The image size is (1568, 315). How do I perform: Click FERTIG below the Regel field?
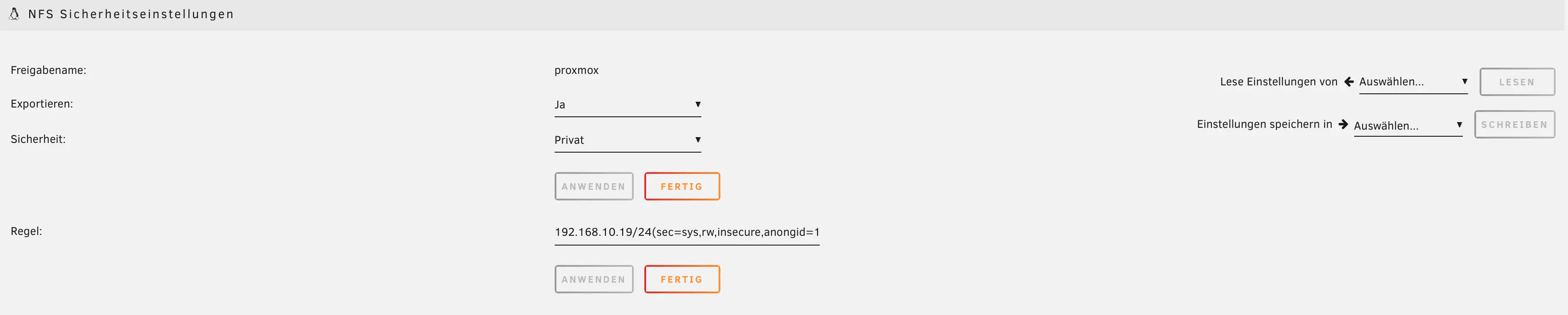682,280
